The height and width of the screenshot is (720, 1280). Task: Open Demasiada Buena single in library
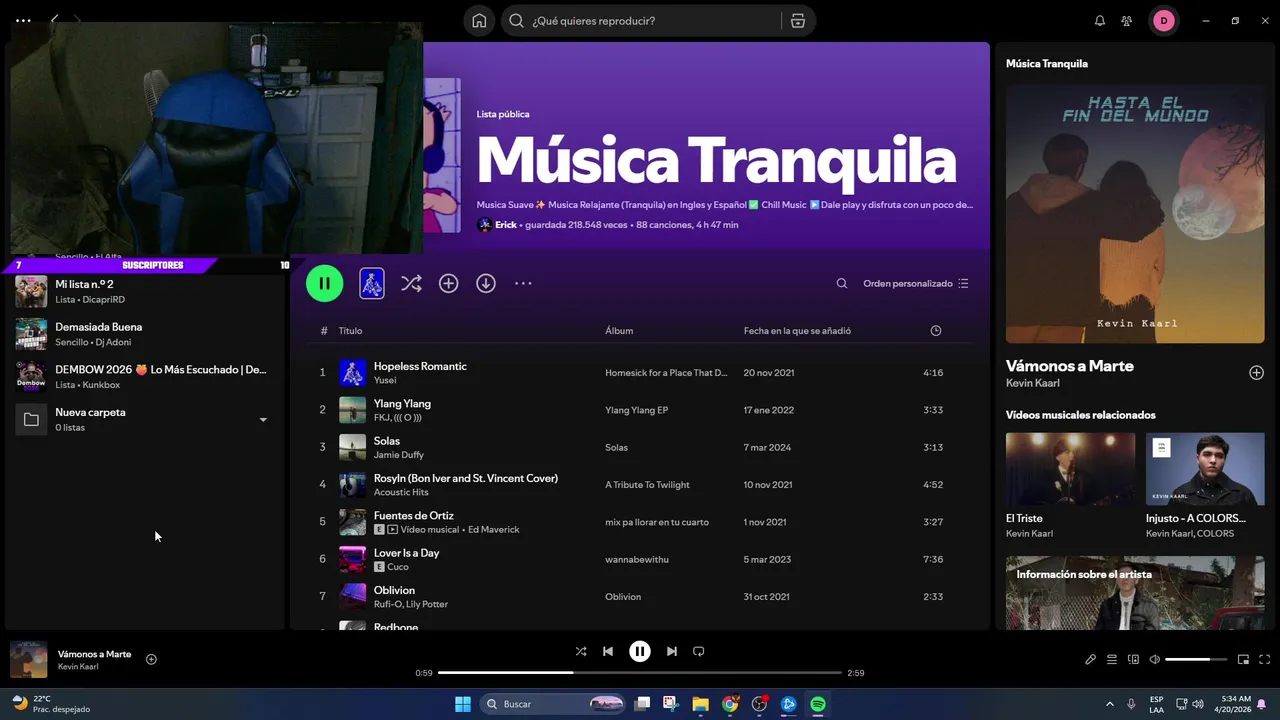[145, 334]
